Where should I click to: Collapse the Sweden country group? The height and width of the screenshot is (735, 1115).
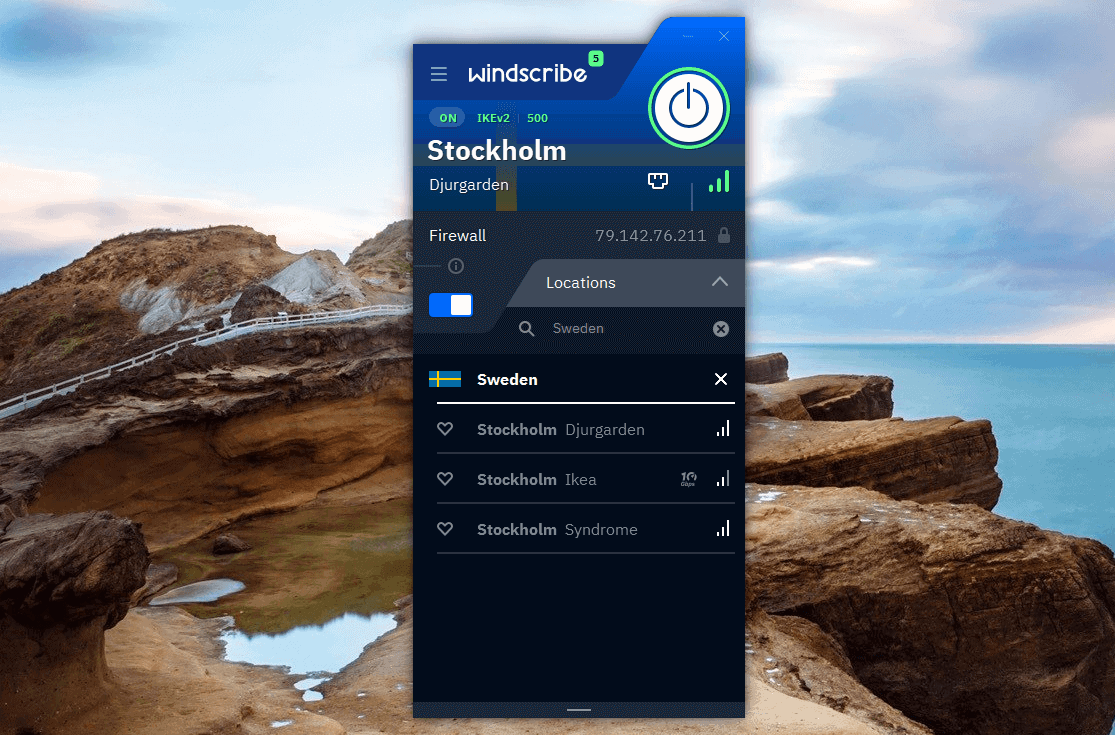(721, 379)
